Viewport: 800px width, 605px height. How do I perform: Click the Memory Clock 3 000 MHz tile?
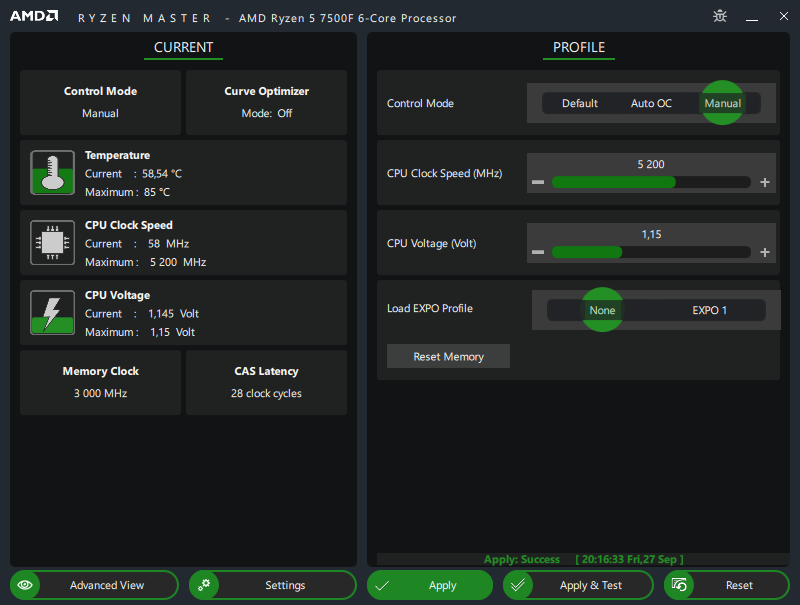tap(101, 382)
